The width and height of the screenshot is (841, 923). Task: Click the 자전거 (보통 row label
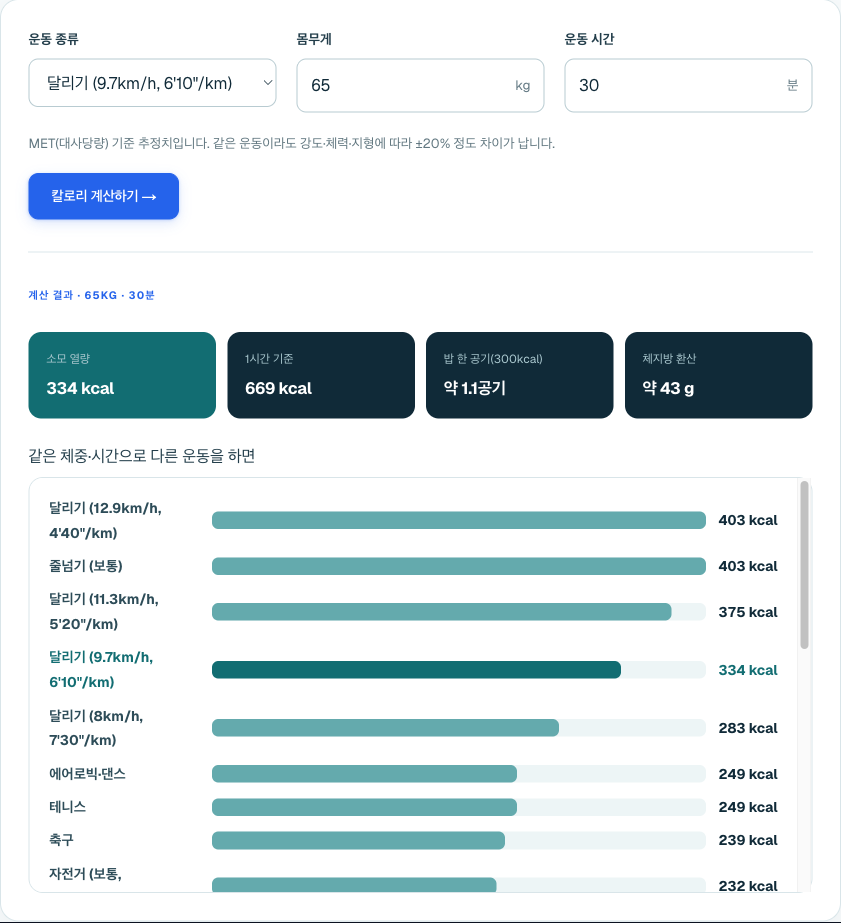pos(85,874)
